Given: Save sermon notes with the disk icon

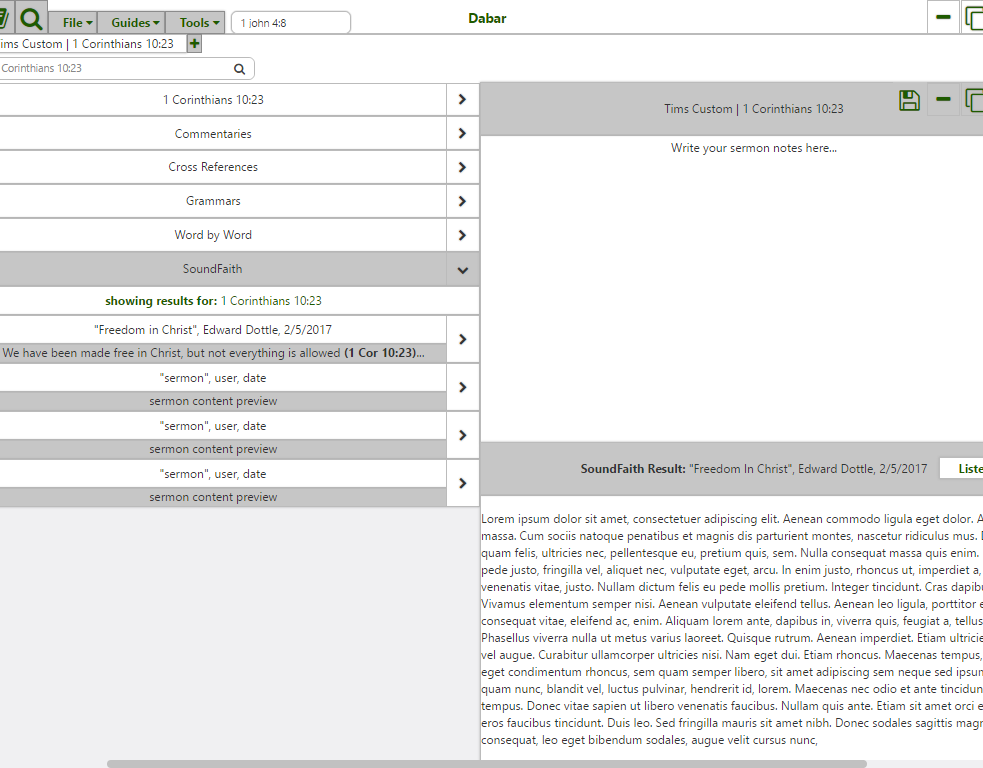Looking at the screenshot, I should tap(909, 100).
